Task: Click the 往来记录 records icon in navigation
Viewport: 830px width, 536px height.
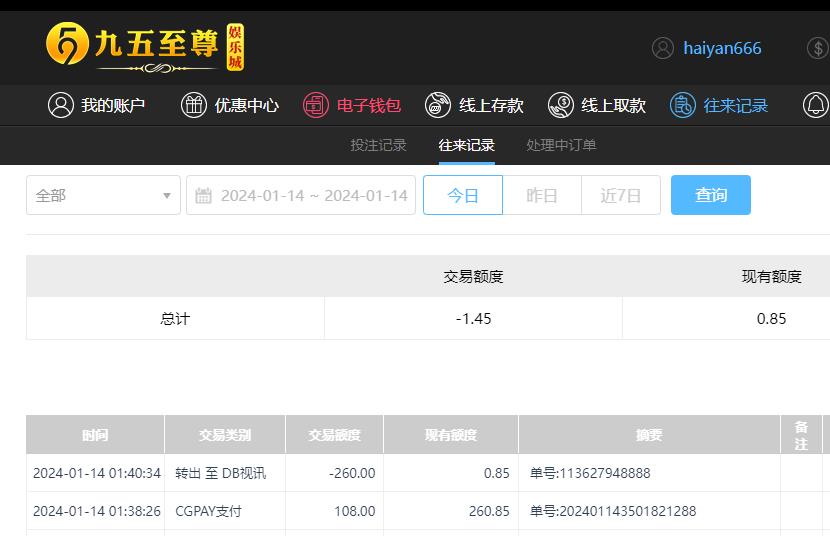Action: [x=683, y=105]
